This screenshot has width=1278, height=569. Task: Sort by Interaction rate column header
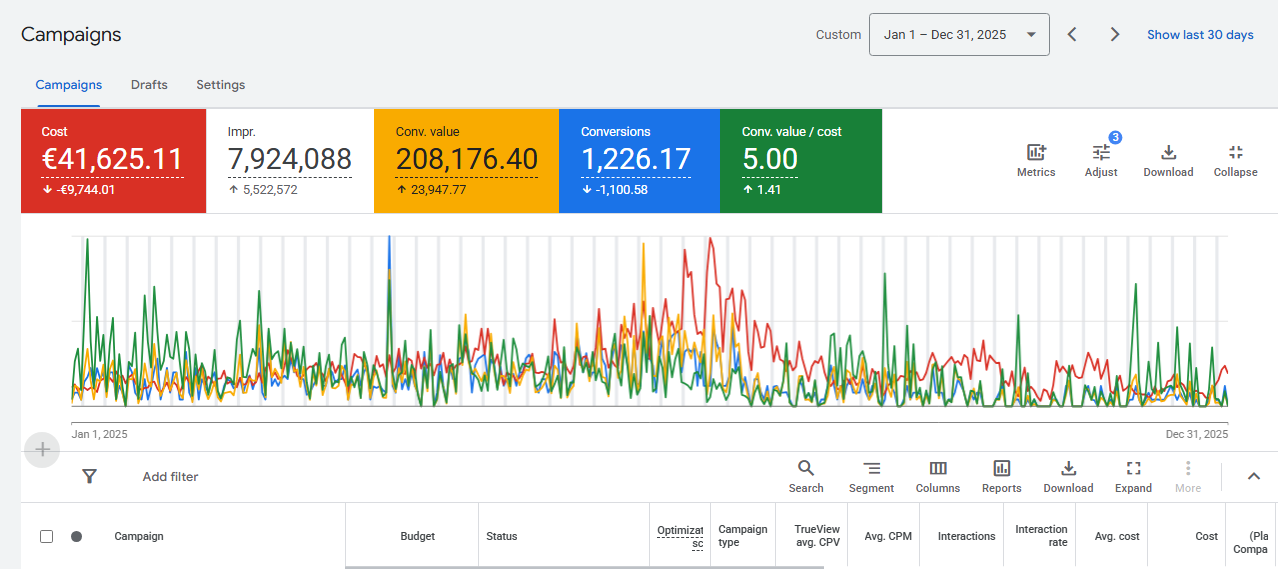[1041, 536]
